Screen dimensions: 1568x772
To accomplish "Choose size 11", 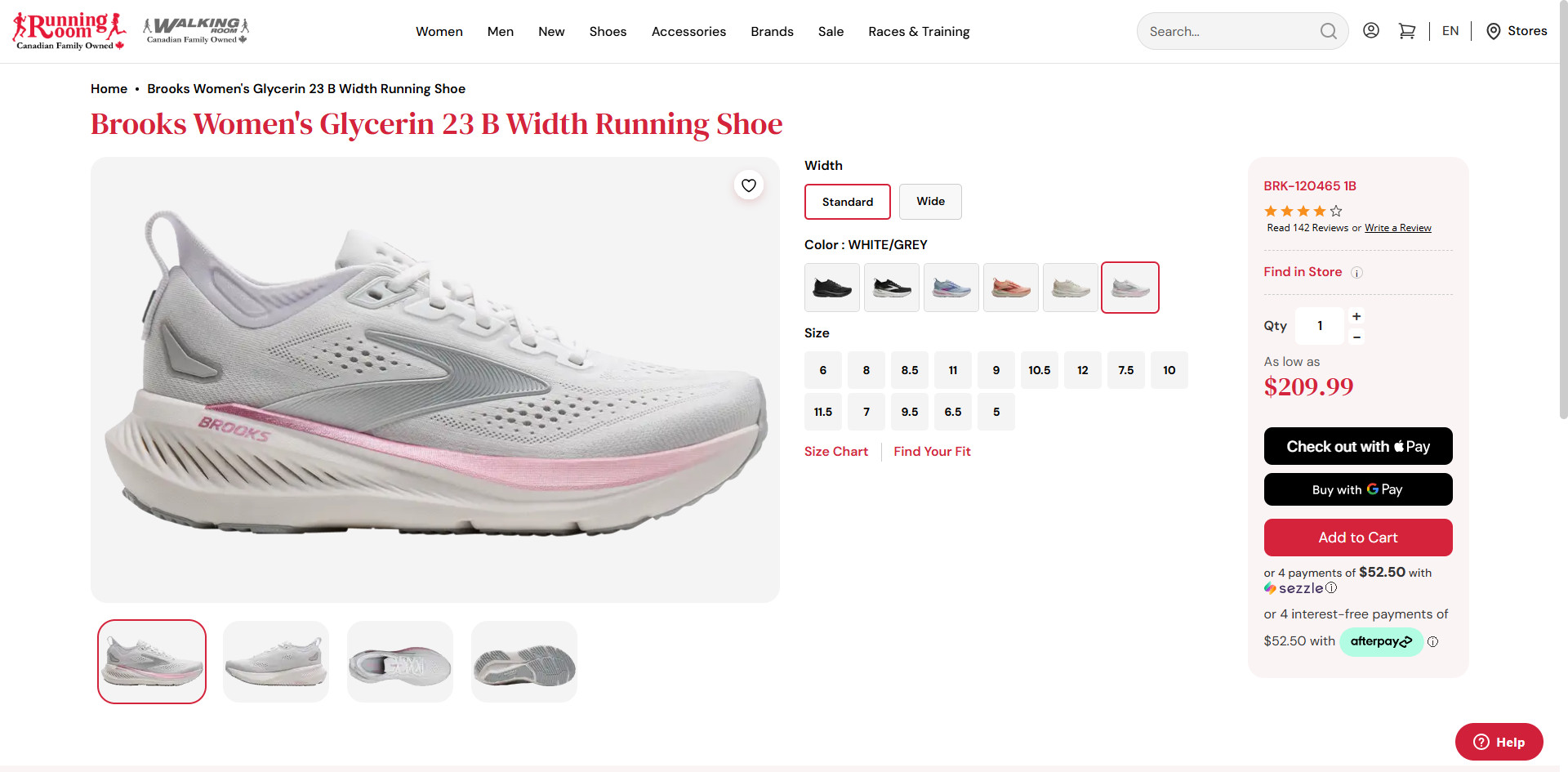I will pyautogui.click(x=953, y=370).
